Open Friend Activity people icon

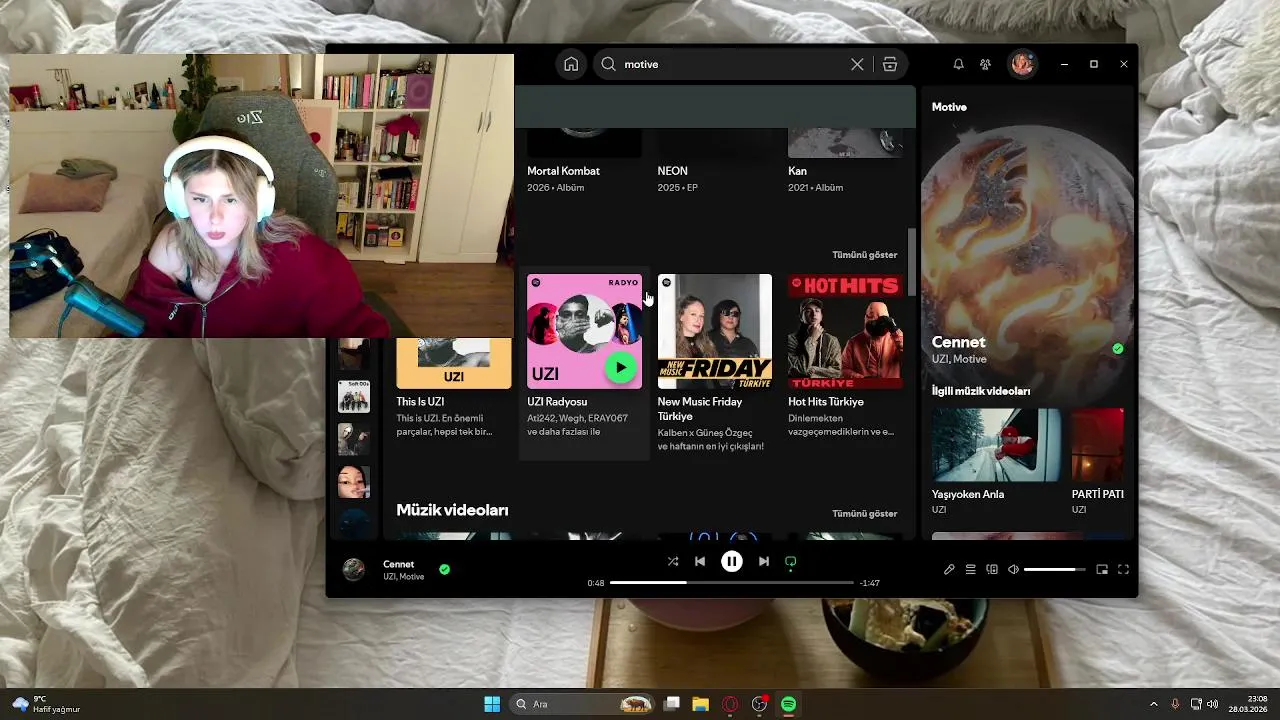pyautogui.click(x=985, y=64)
